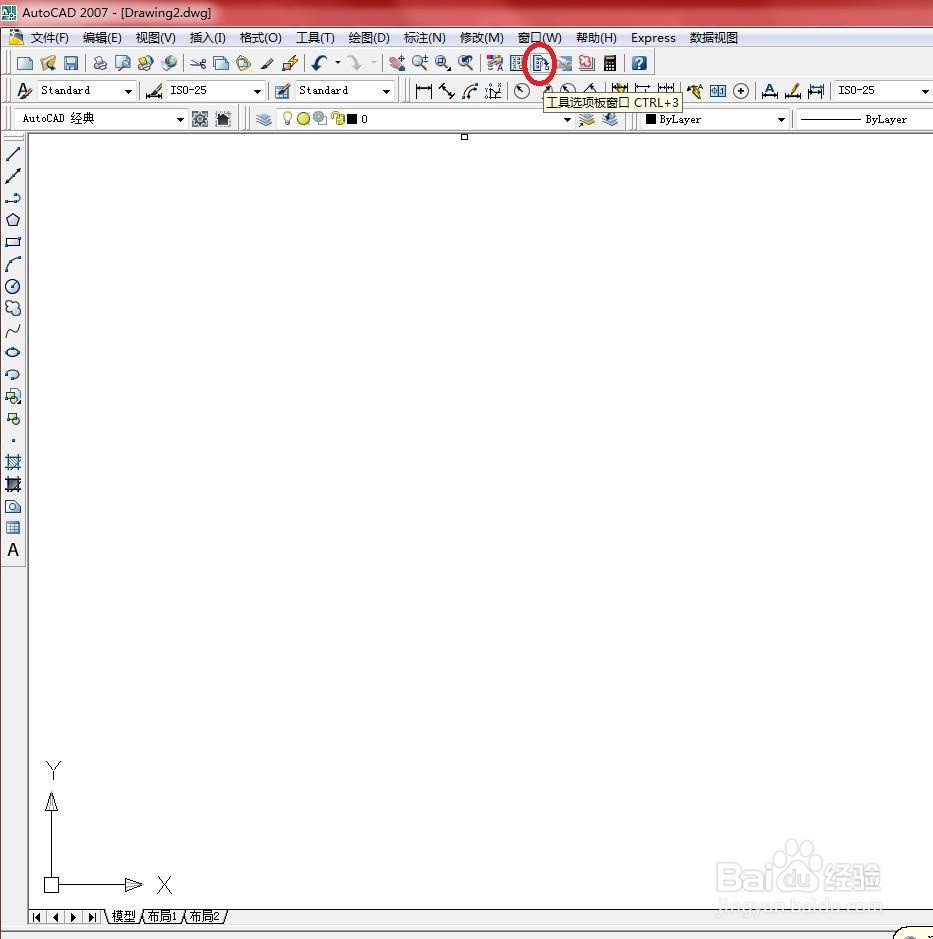Expand the undo history dropdown arrow
933x939 pixels.
338,62
